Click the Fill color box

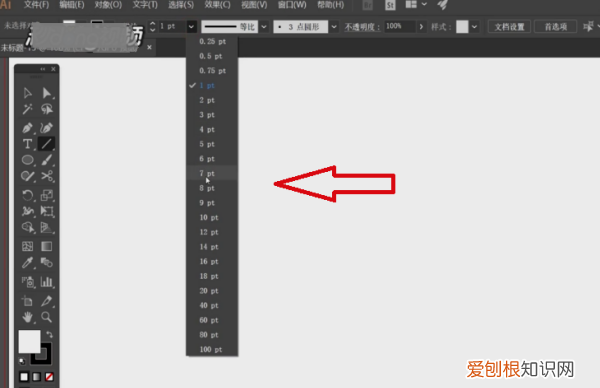(29, 341)
